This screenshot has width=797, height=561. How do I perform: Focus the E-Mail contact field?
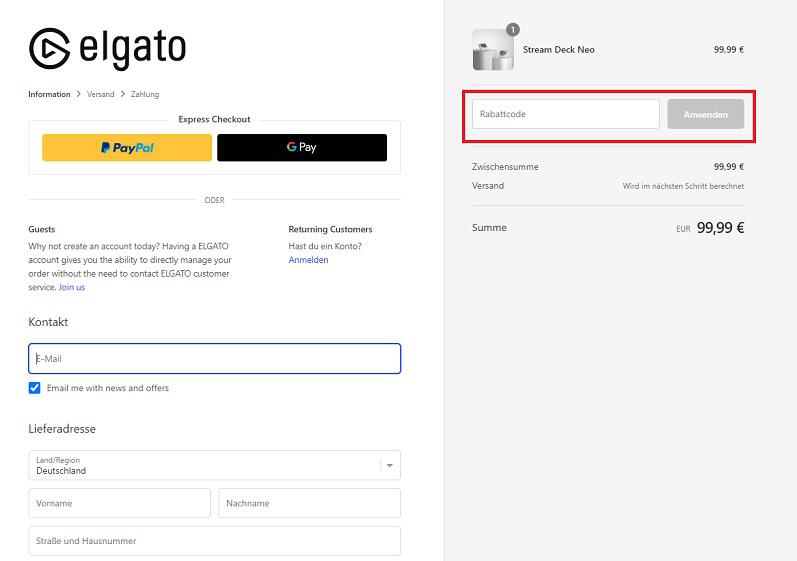[x=214, y=359]
